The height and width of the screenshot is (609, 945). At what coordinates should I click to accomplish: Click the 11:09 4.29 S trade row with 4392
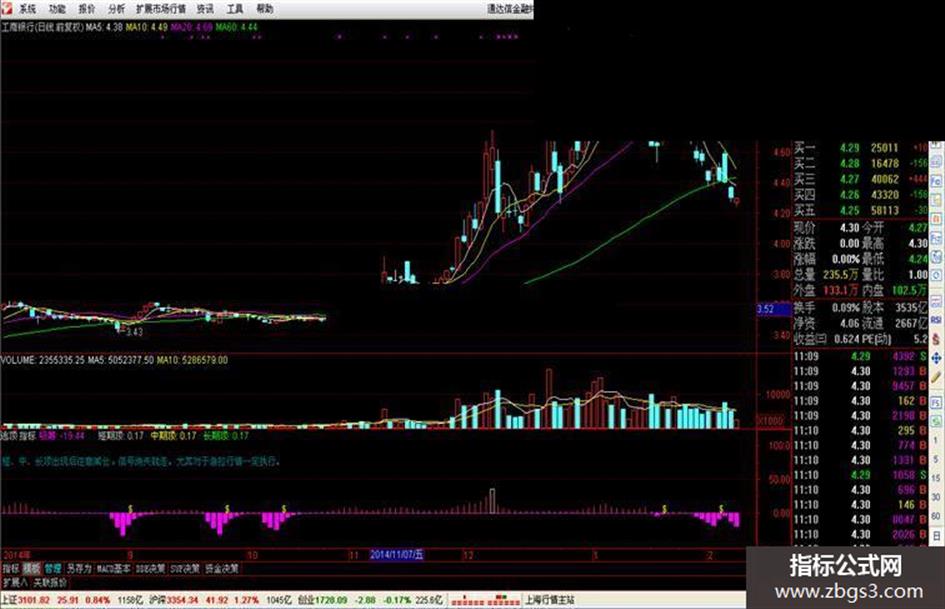[859, 356]
